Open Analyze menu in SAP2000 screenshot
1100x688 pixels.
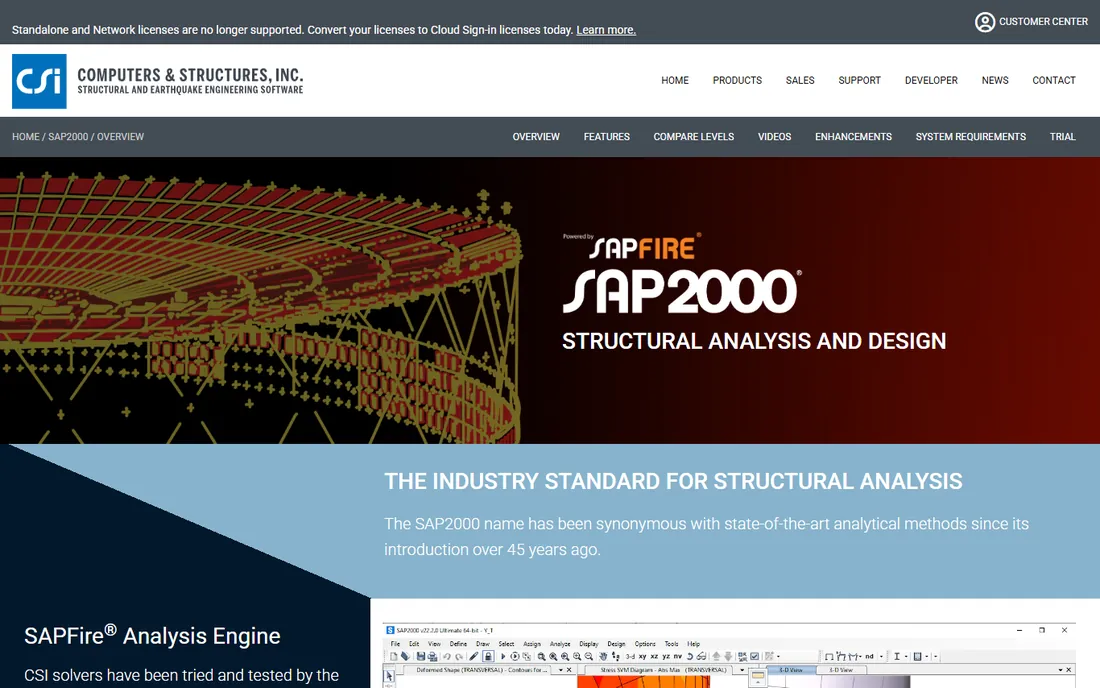click(x=560, y=644)
